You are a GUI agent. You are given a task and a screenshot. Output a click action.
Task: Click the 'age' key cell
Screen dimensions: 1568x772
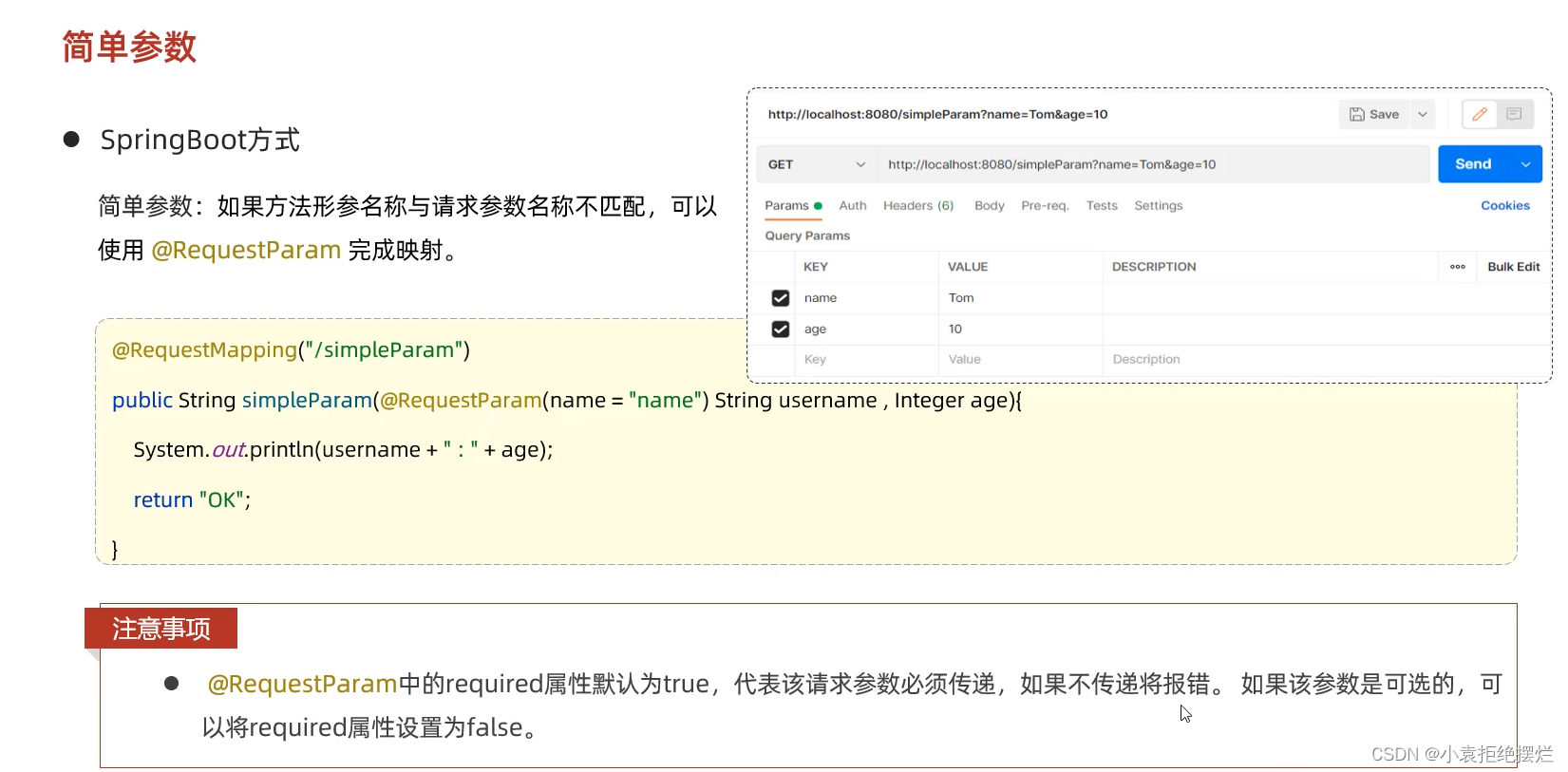pos(866,329)
